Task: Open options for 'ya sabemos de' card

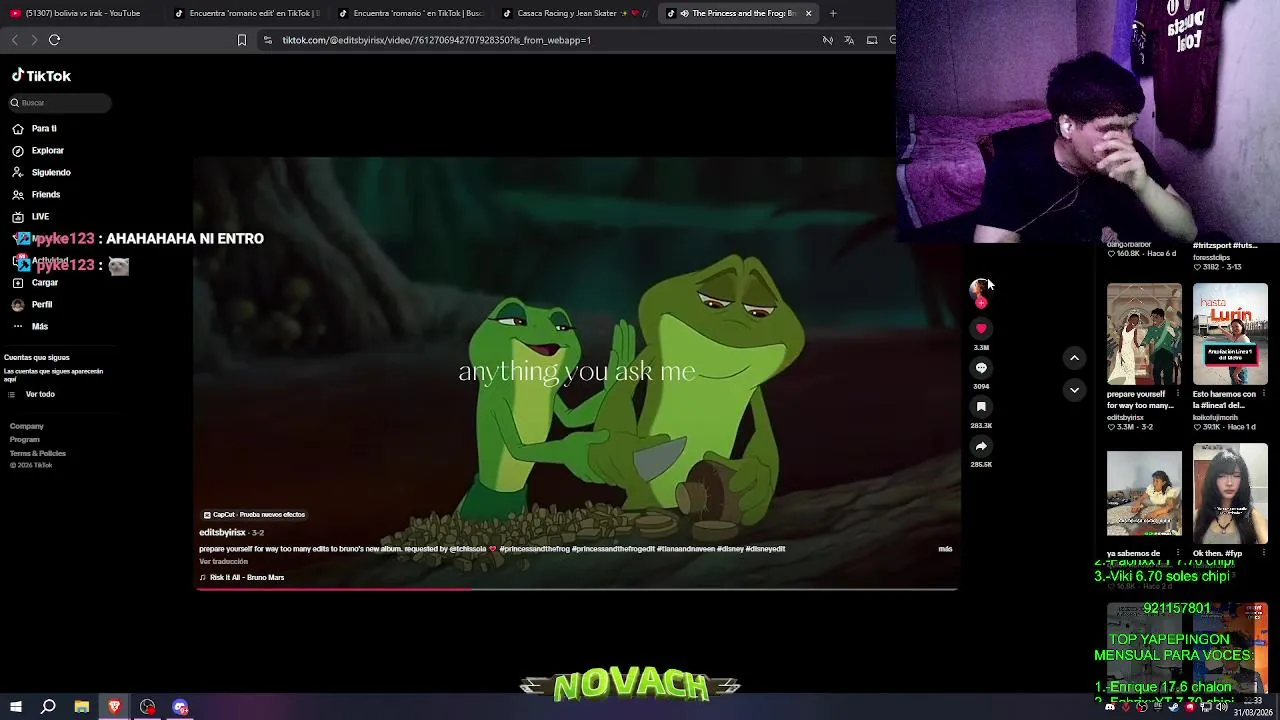Action: click(1178, 553)
